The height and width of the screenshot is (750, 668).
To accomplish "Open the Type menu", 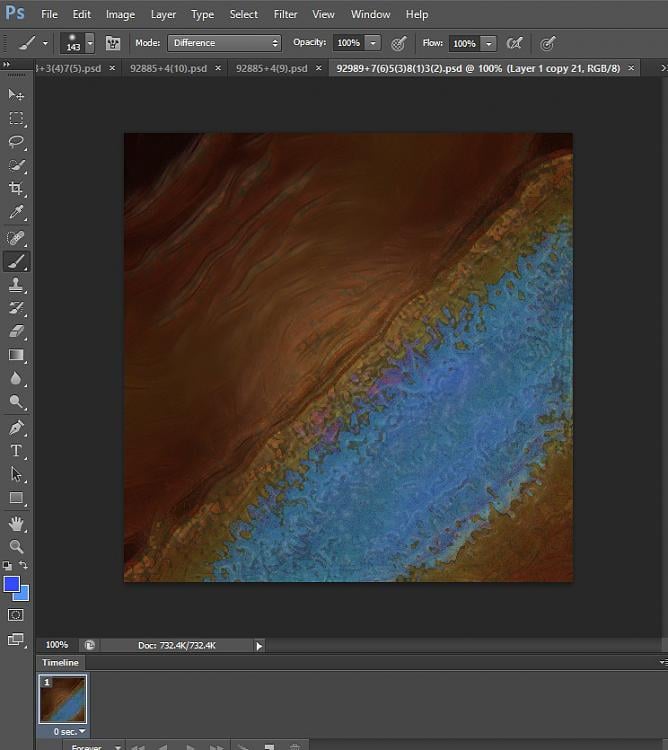I will pyautogui.click(x=202, y=14).
